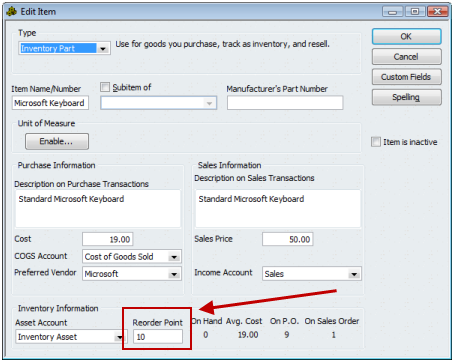
Task: Select the Cost field showing 19.00
Action: coord(108,239)
